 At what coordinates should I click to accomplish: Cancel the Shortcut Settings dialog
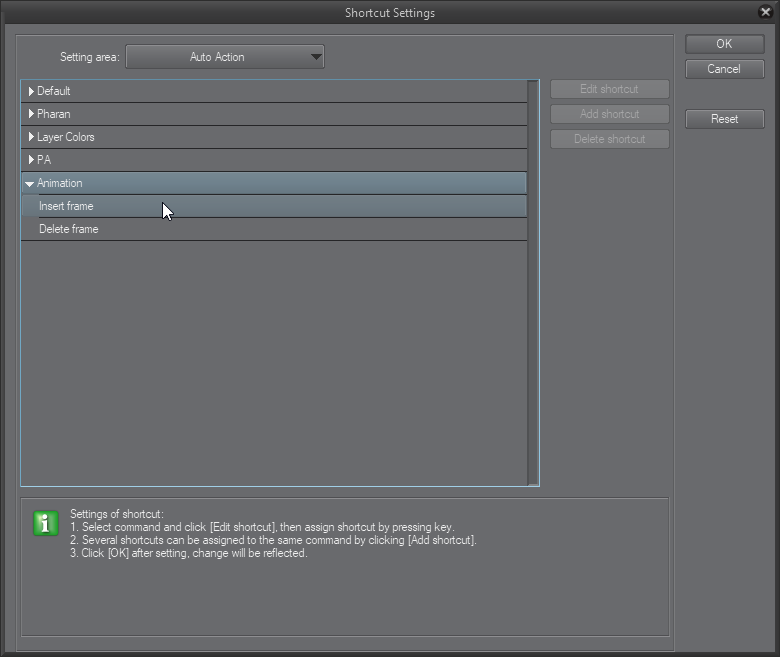tap(724, 69)
